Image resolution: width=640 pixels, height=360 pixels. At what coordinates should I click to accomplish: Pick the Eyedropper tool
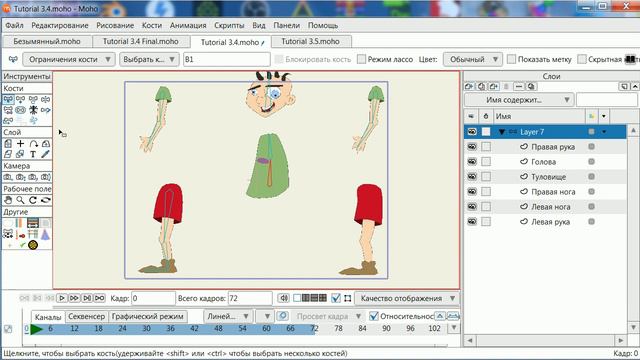[46, 154]
